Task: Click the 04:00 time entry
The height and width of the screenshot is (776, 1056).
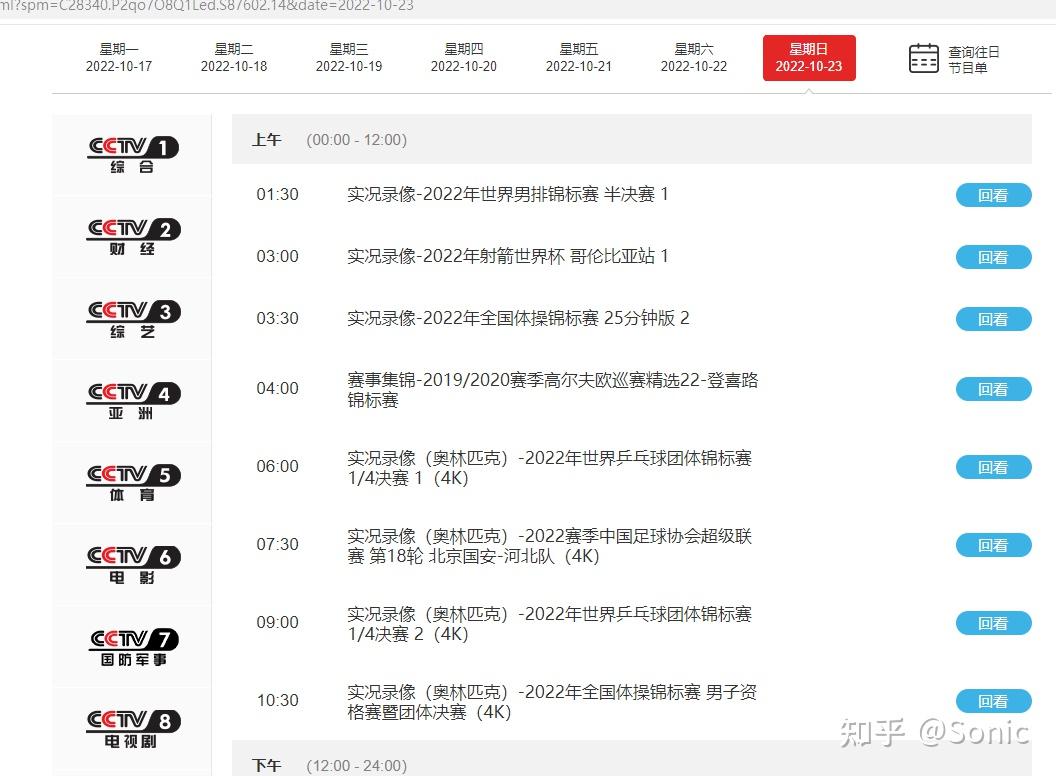Action: (277, 389)
